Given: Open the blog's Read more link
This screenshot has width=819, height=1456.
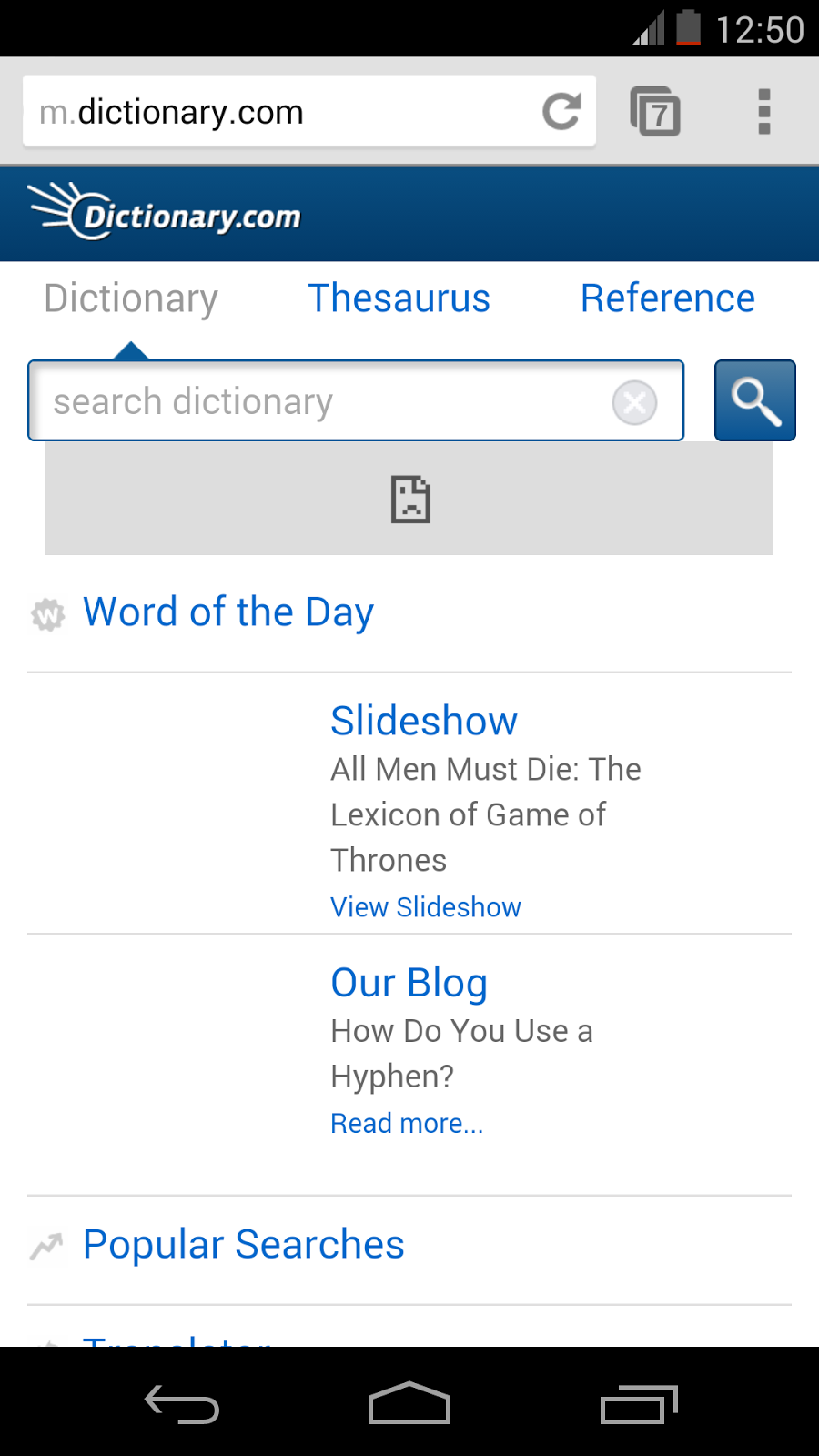Looking at the screenshot, I should click(406, 1124).
